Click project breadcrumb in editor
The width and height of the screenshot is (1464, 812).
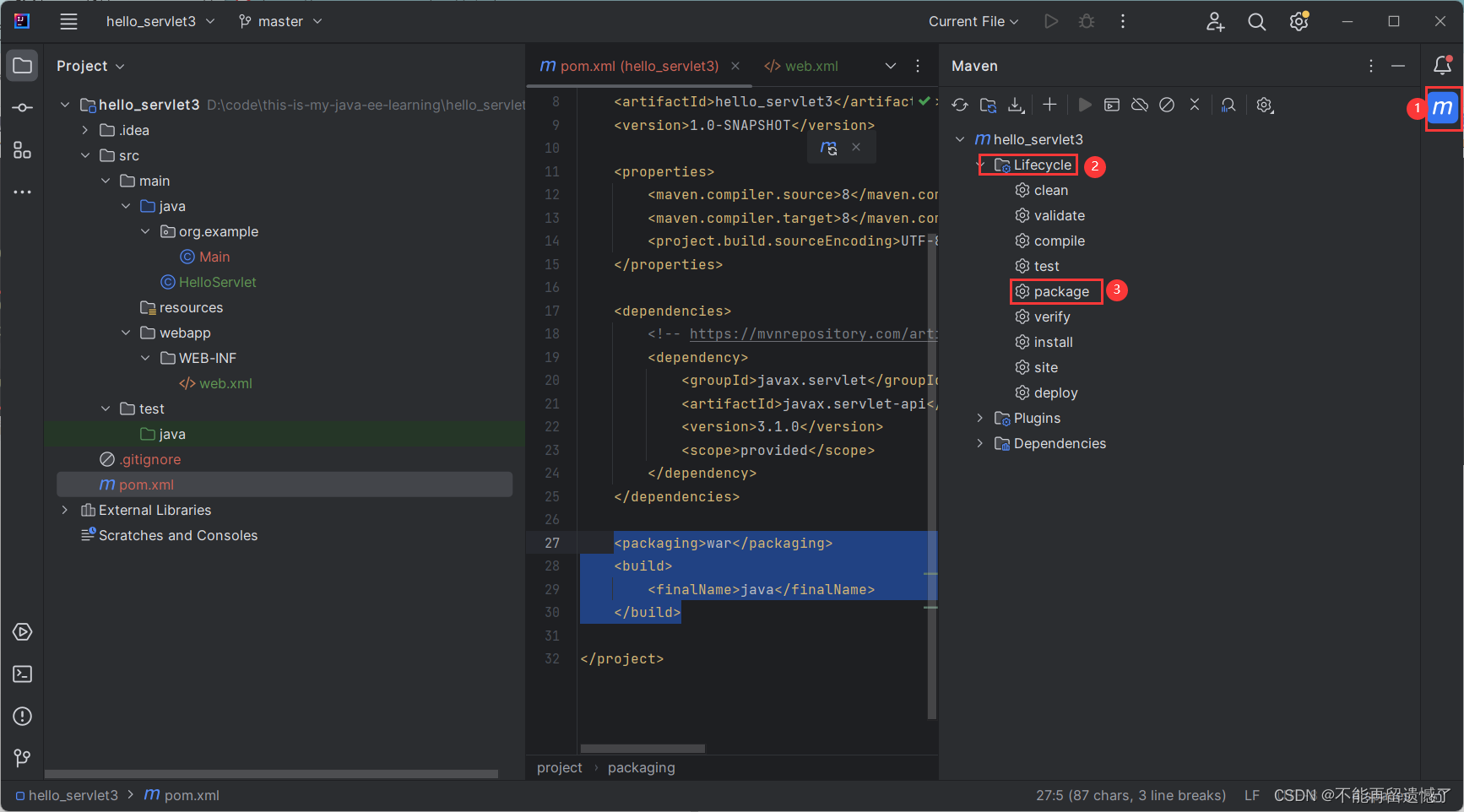point(559,767)
